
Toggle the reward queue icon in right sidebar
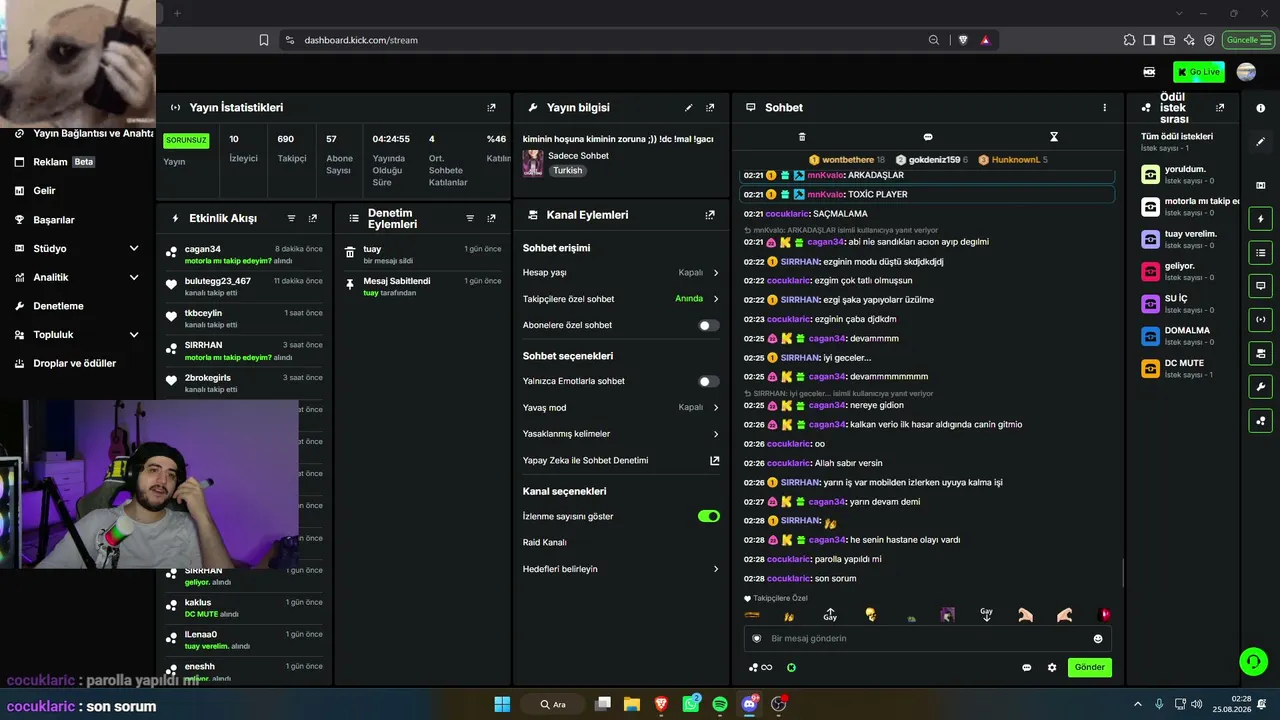(1261, 421)
